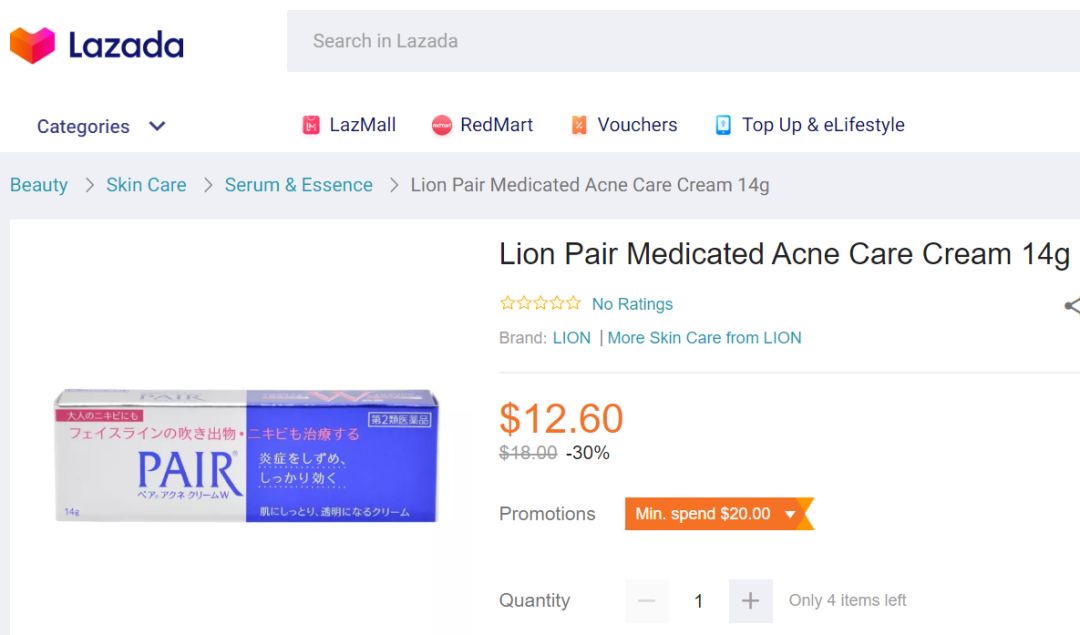1080x635 pixels.
Task: Open the LazMall menu link
Action: (x=362, y=125)
